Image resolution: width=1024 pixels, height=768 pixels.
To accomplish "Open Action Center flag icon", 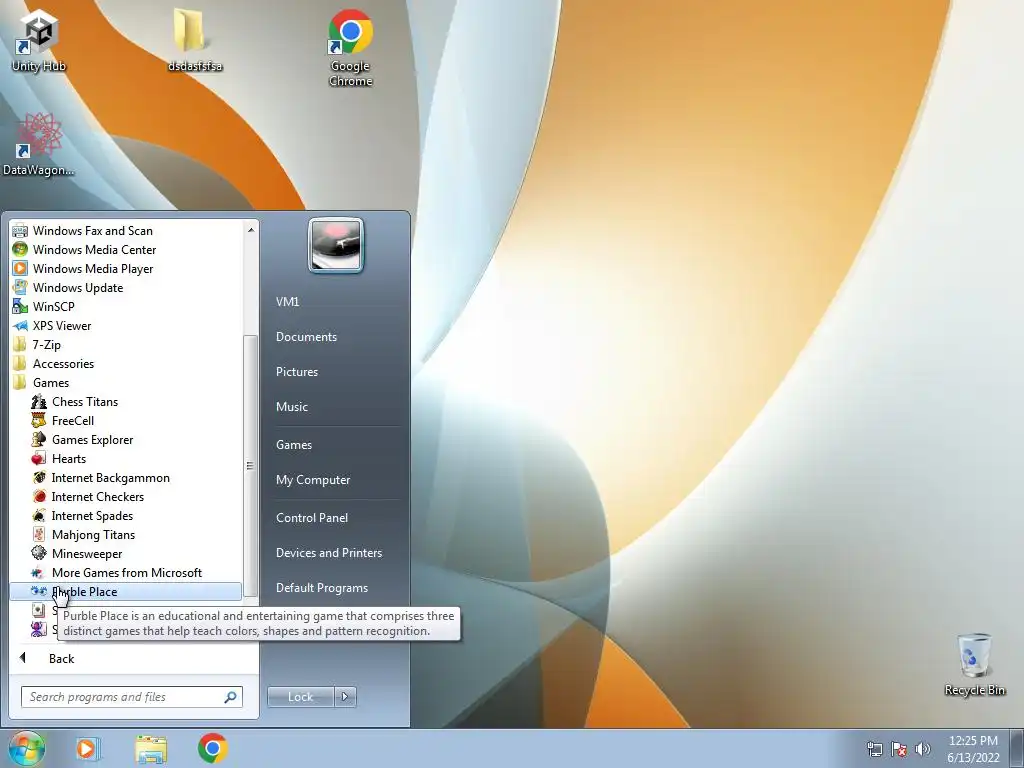I will click(899, 749).
